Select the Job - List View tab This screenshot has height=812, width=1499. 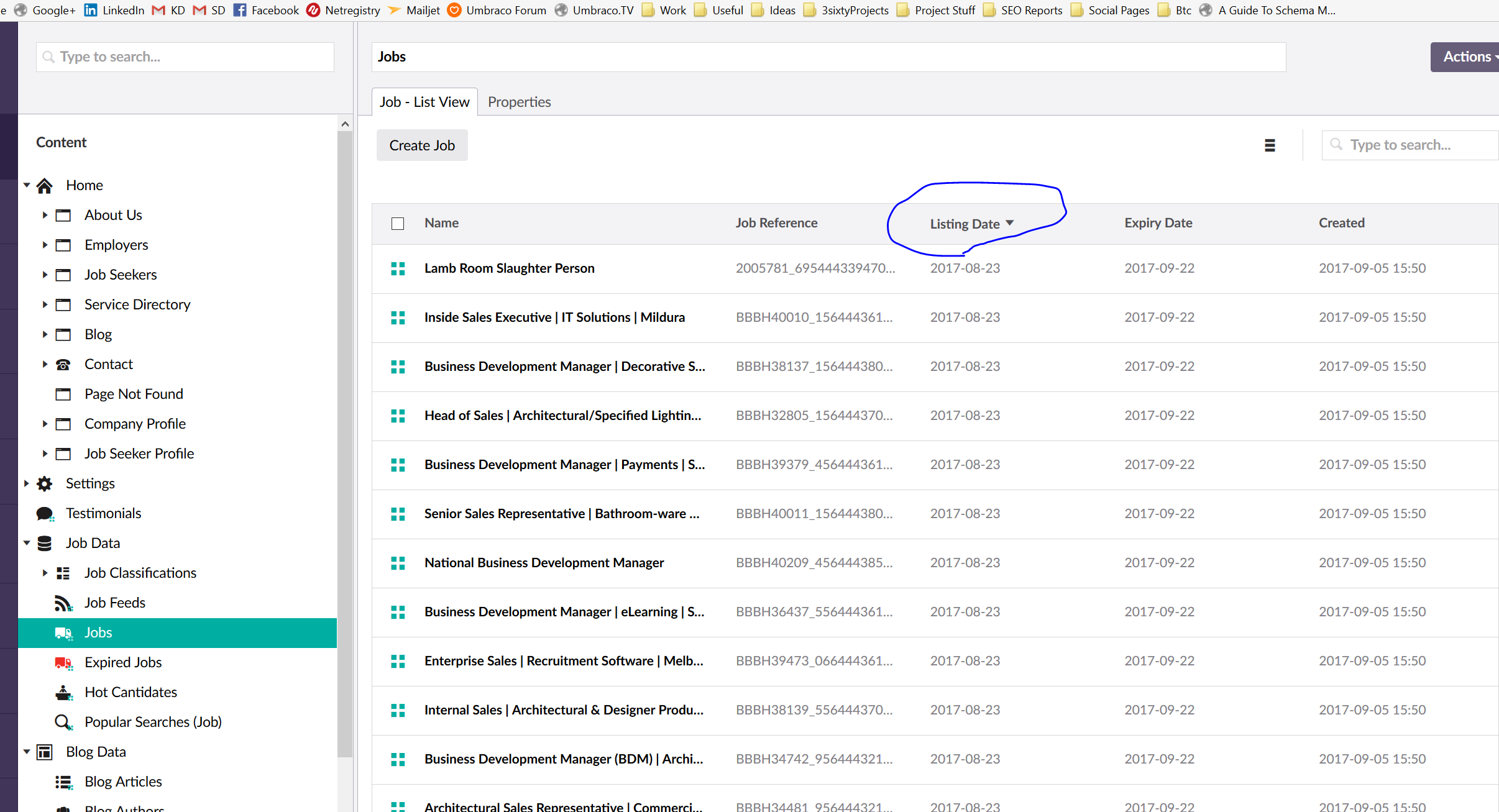point(424,102)
